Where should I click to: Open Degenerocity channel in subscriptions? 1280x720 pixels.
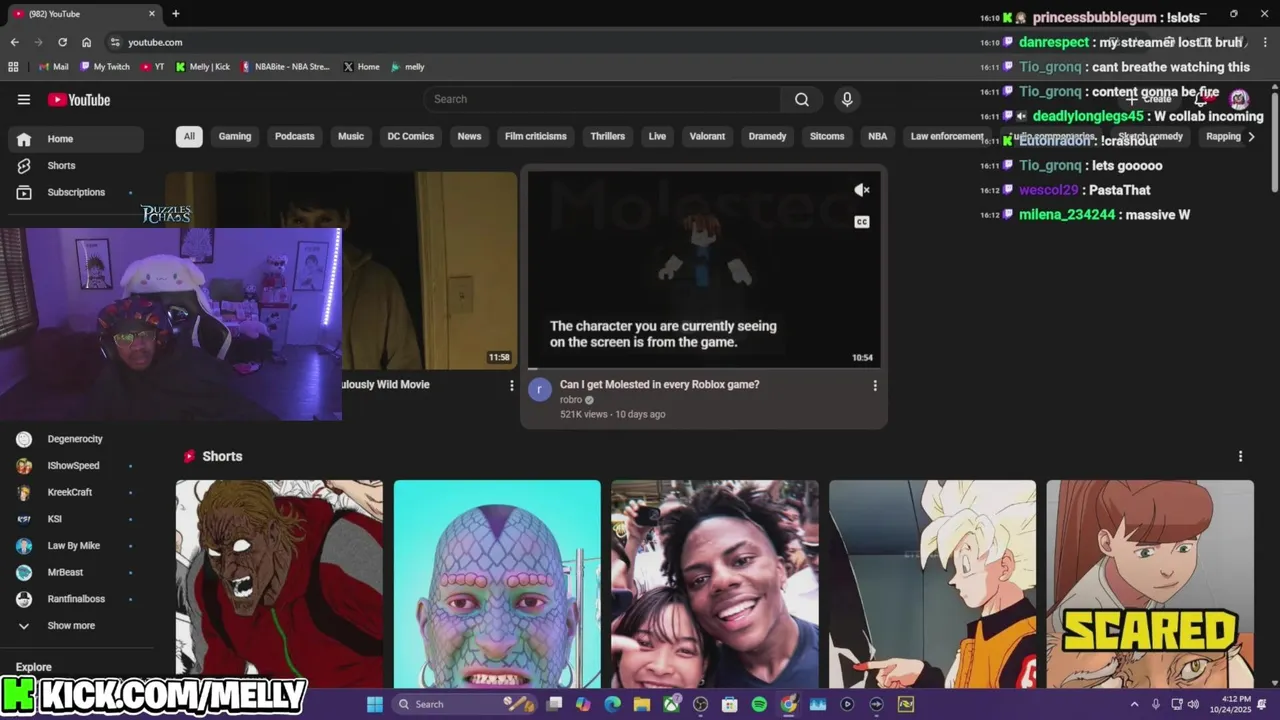pyautogui.click(x=76, y=439)
